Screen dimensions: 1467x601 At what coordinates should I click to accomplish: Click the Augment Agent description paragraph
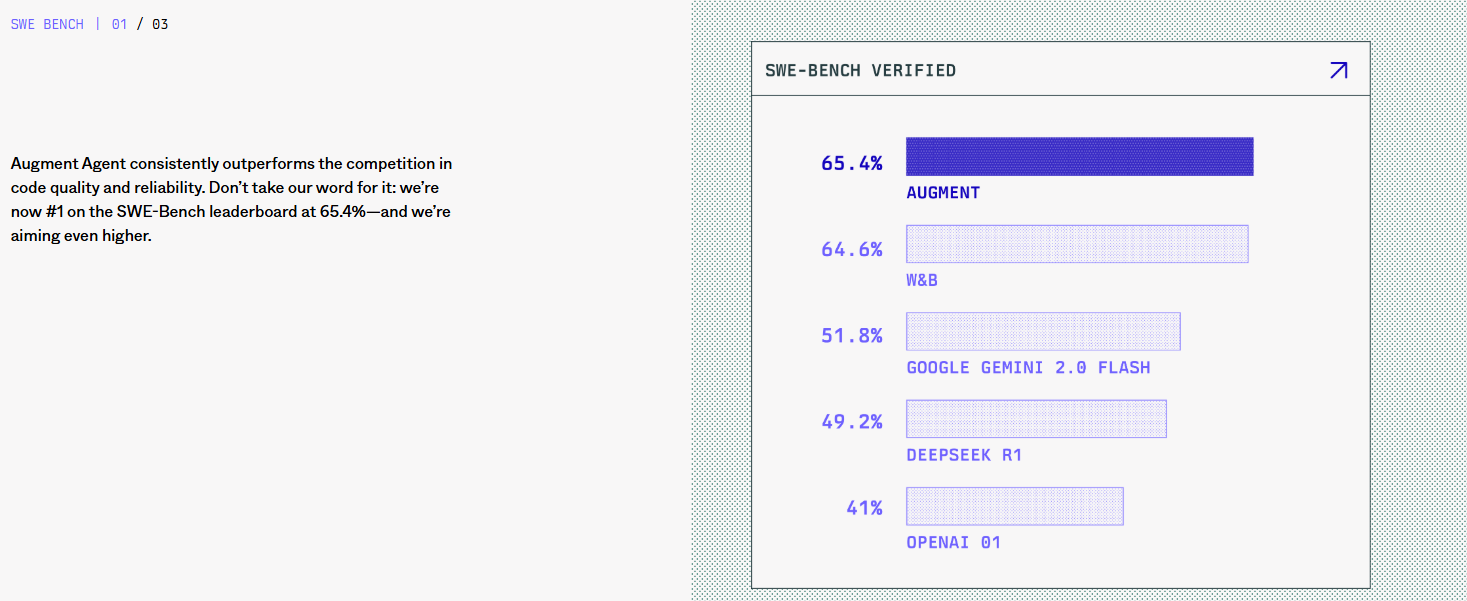(x=232, y=200)
